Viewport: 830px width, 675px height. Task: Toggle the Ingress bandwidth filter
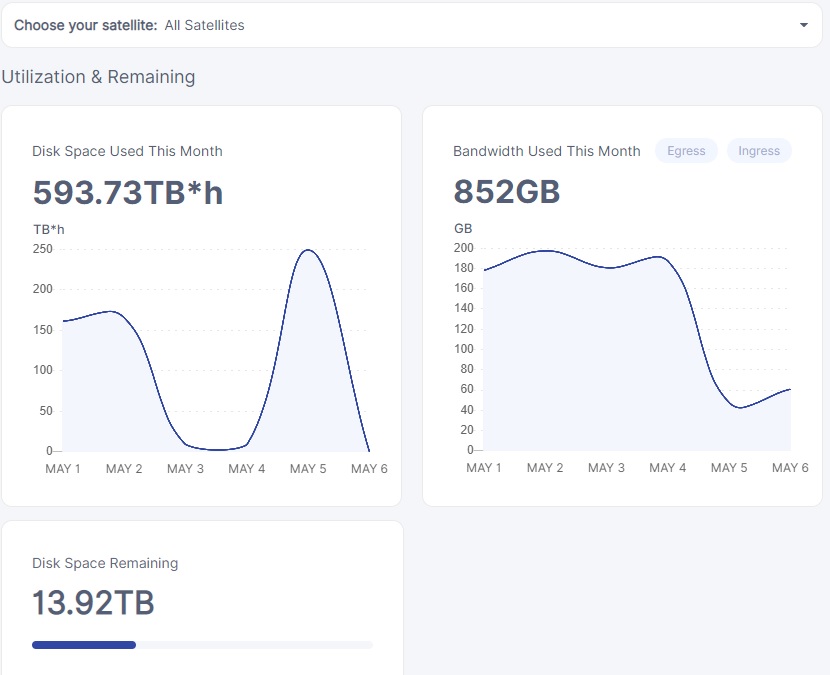pos(759,151)
